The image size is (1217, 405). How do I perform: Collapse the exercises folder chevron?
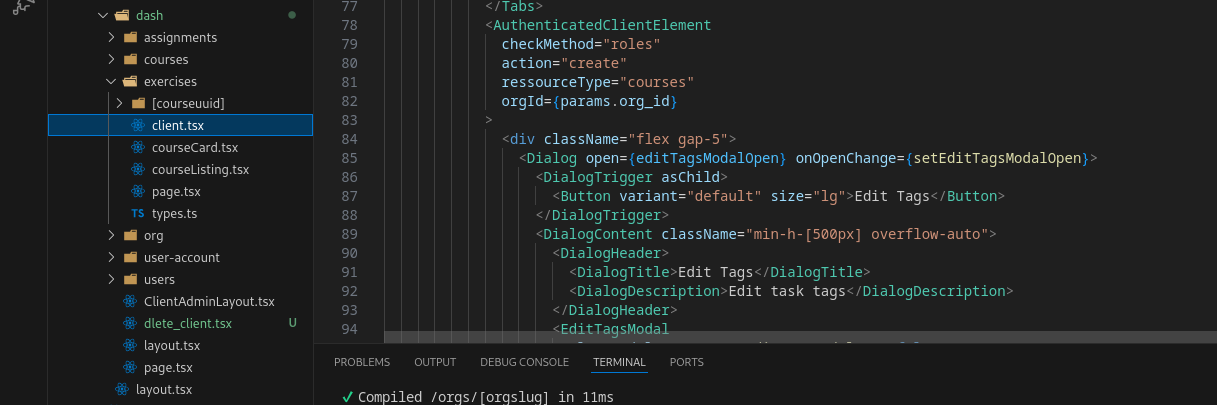[112, 82]
